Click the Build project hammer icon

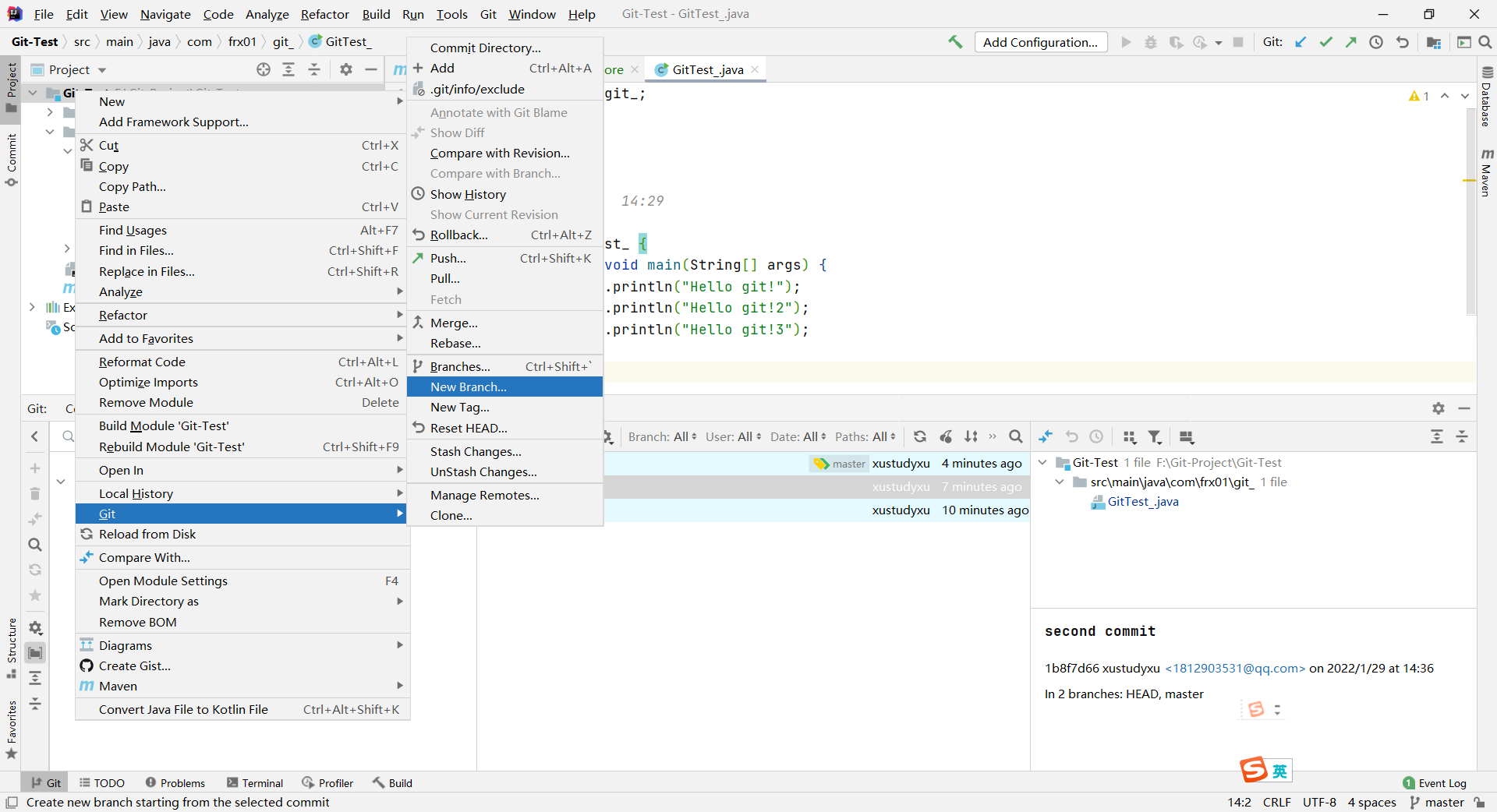pyautogui.click(x=955, y=42)
